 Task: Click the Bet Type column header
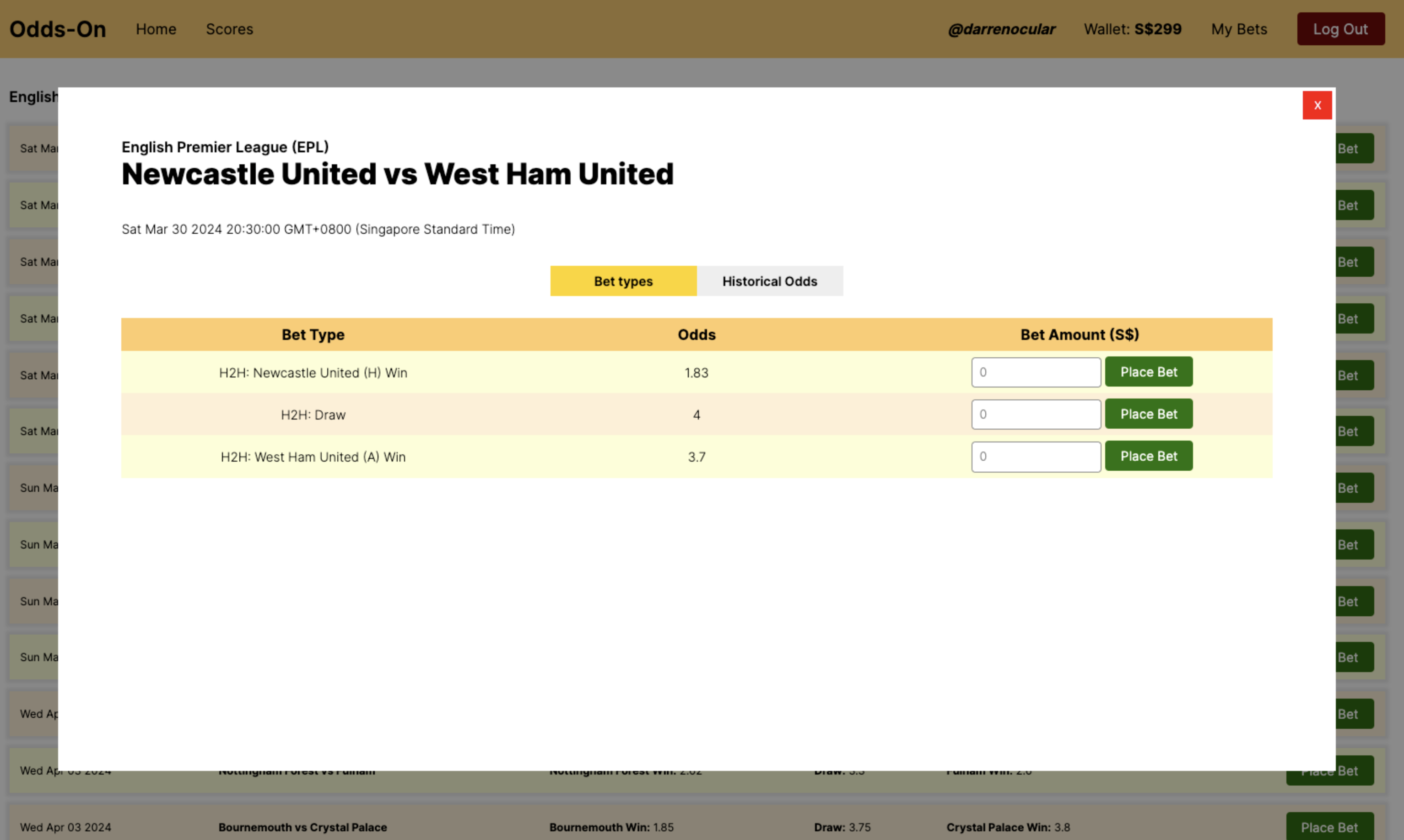[313, 334]
